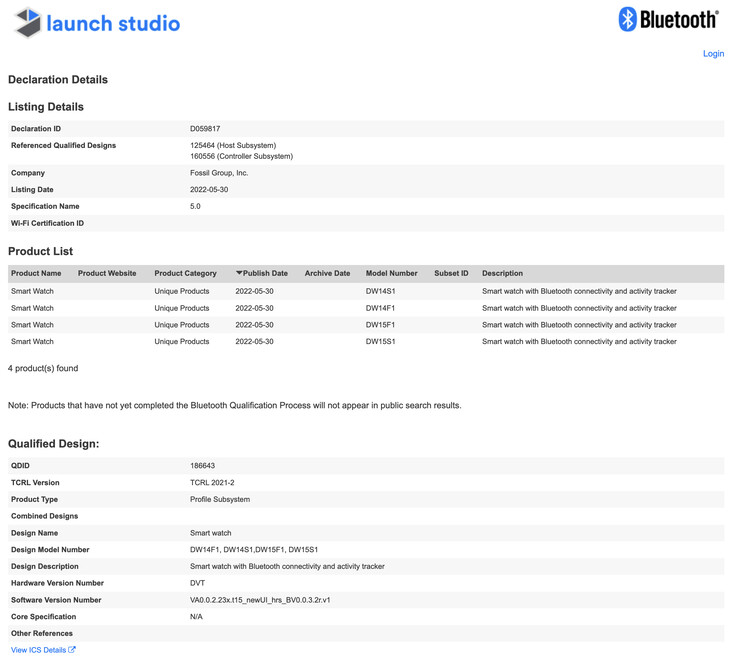Click the launch studio title text
This screenshot has width=738, height=664.
(x=113, y=23)
